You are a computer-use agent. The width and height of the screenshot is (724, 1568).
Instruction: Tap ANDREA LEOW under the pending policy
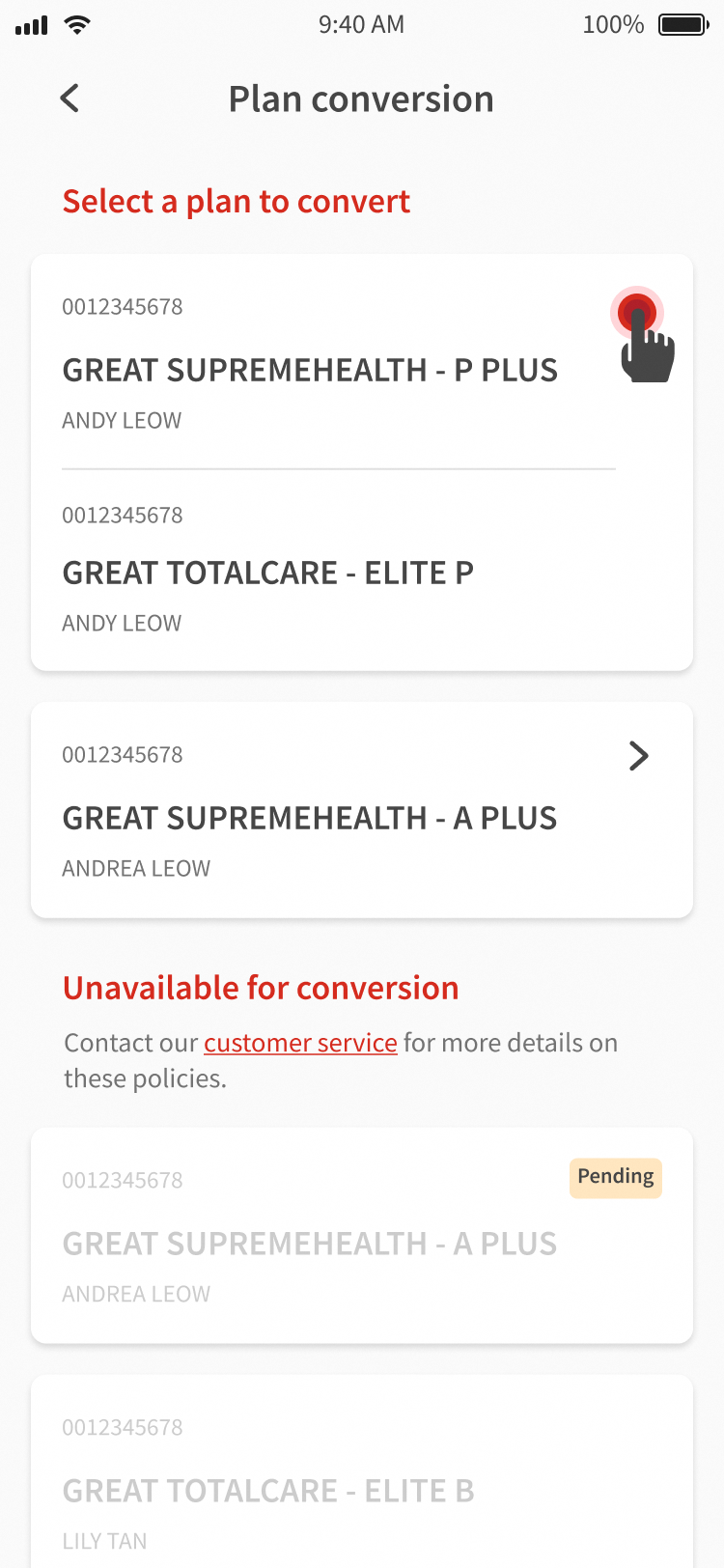tap(136, 1294)
